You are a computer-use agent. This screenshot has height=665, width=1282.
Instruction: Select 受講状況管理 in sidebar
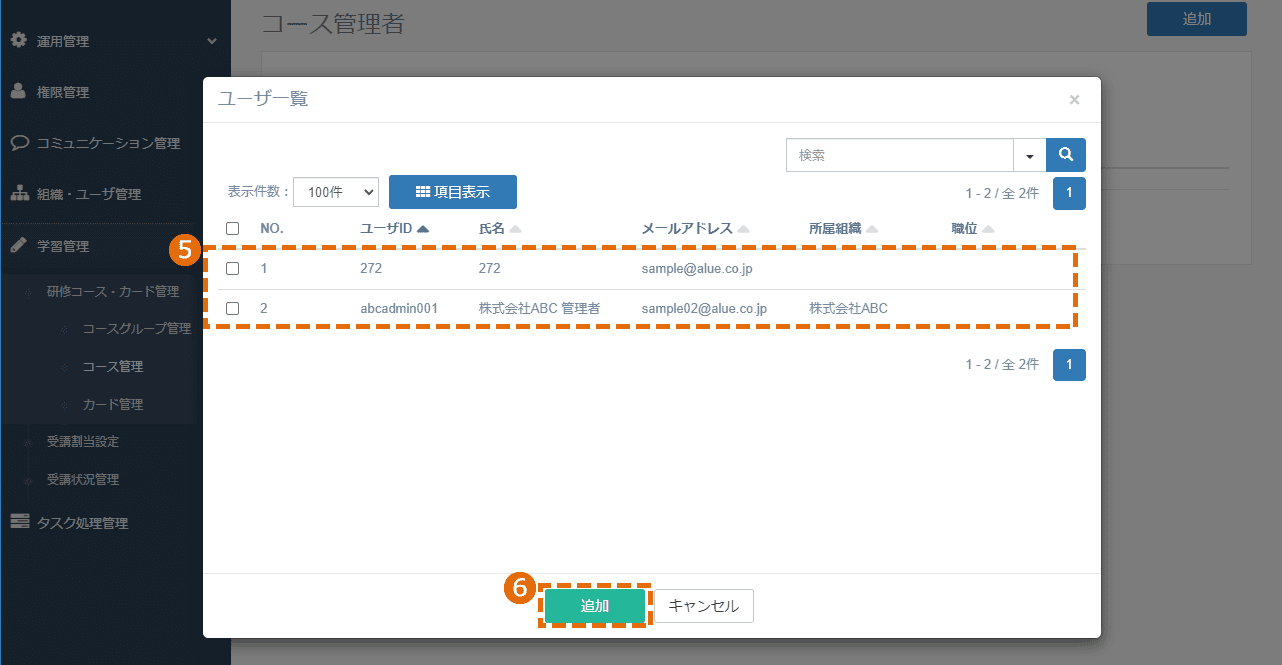(x=83, y=480)
